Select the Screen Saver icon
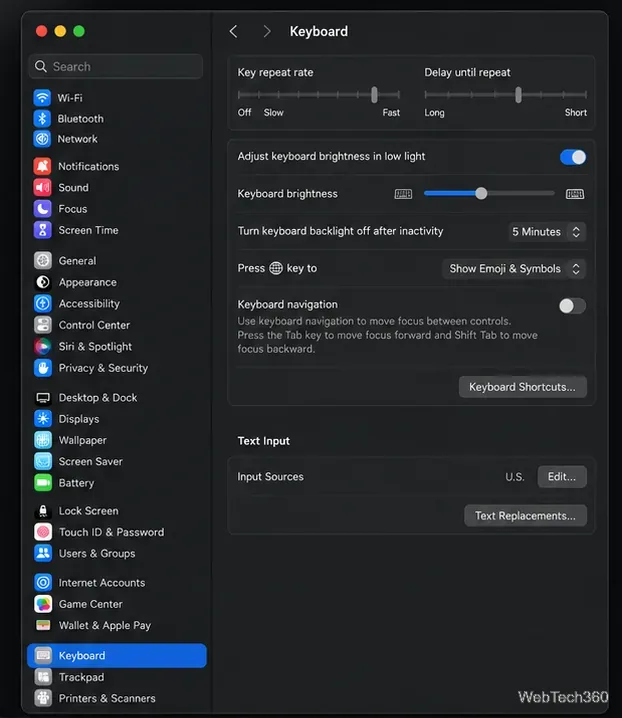The height and width of the screenshot is (718, 622). click(43, 461)
